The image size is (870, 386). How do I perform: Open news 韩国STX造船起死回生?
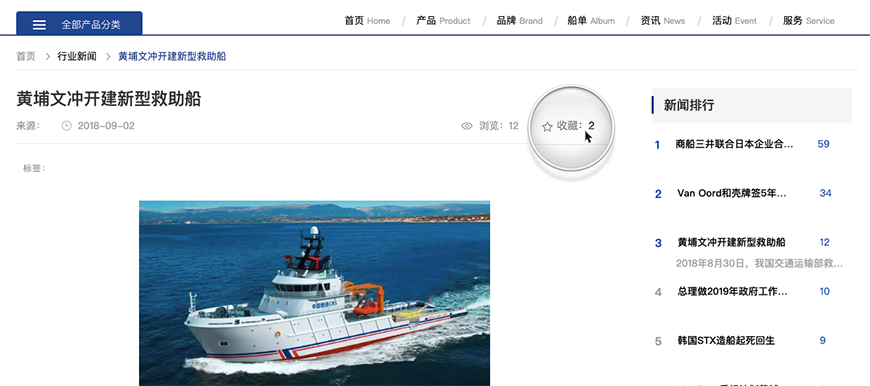[726, 341]
